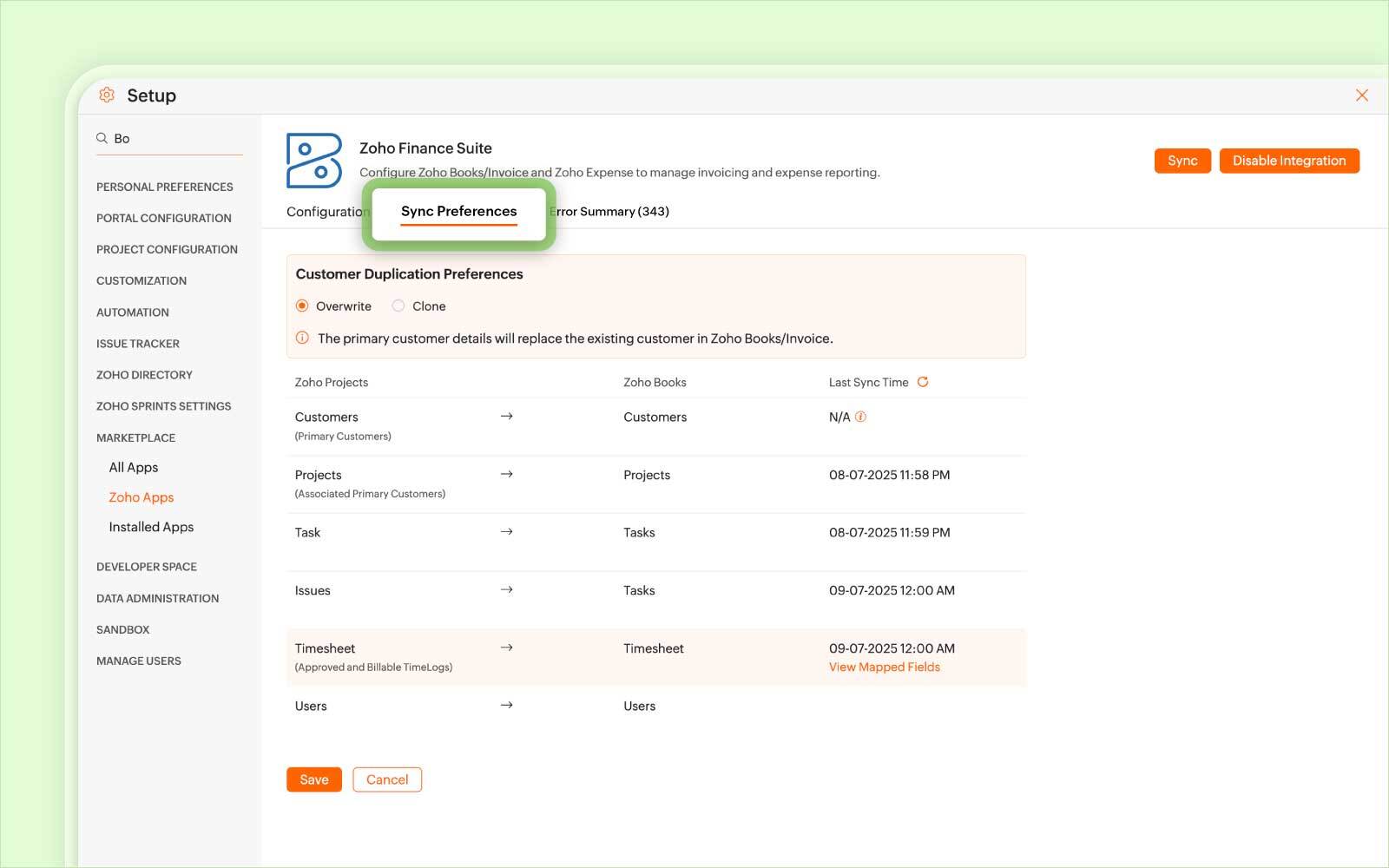Click the 'Zoho Books' column header
This screenshot has height=868, width=1389.
tap(655, 382)
